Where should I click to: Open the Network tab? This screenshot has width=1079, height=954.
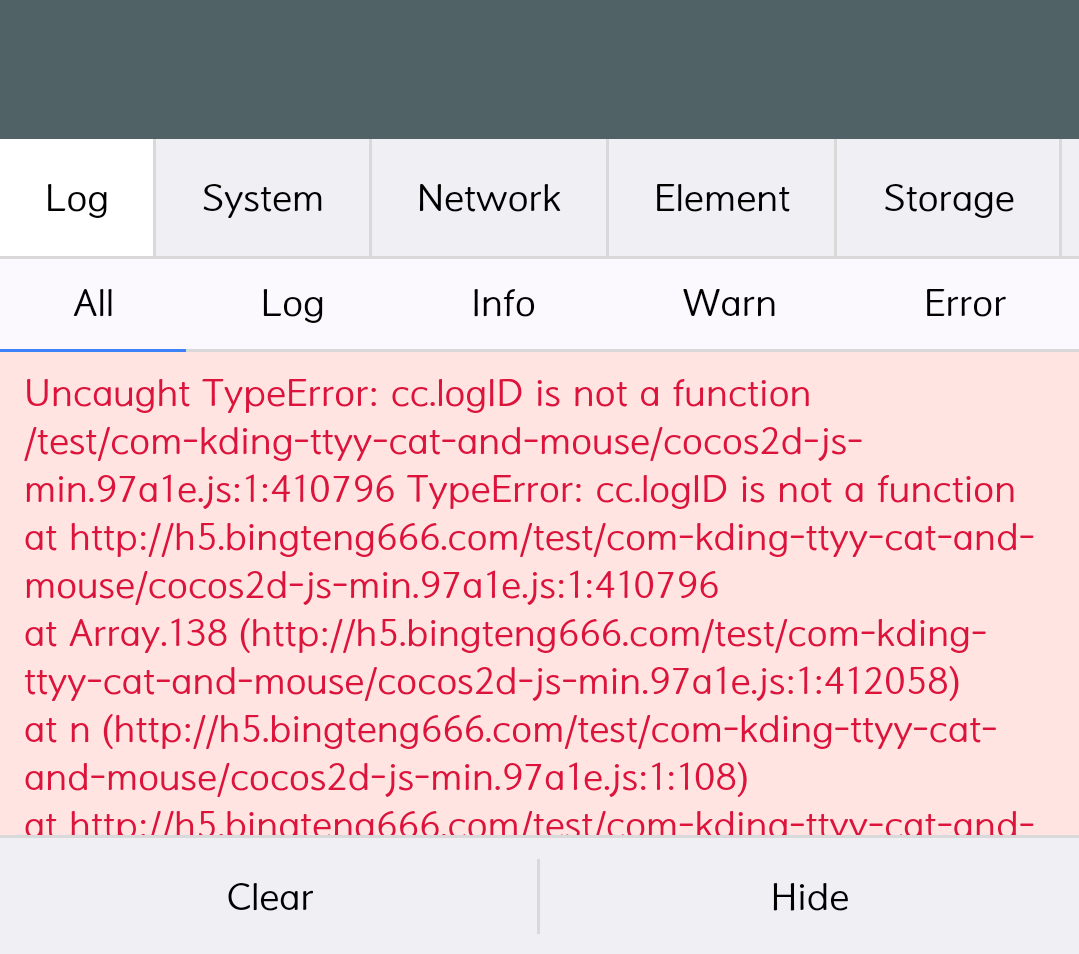pyautogui.click(x=489, y=198)
